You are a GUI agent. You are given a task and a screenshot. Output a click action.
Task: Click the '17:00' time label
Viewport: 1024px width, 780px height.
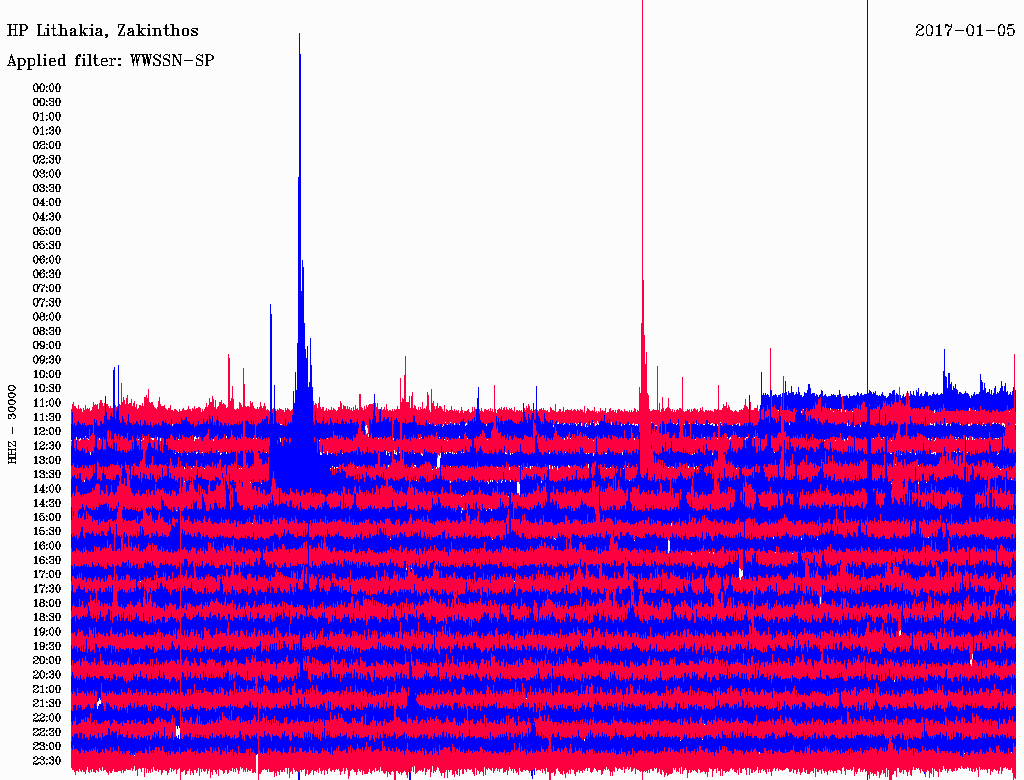47,575
